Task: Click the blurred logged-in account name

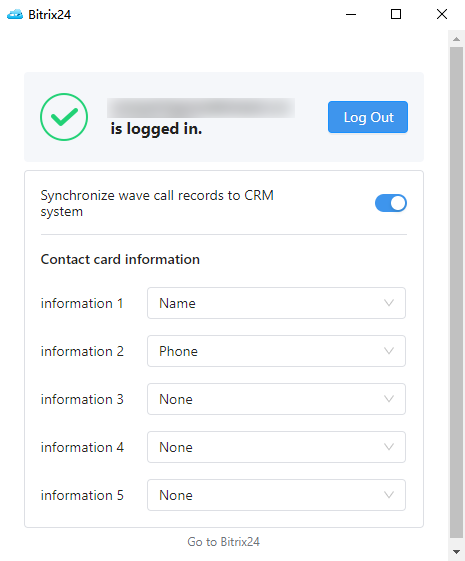Action: coord(201,108)
